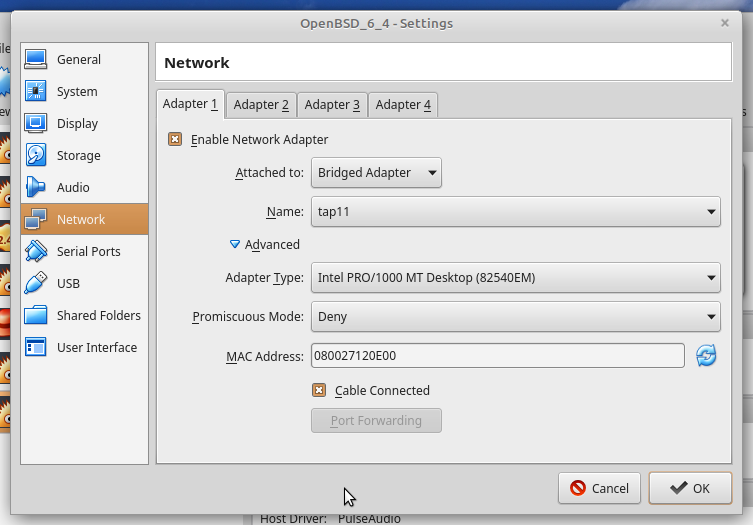Uncheck the Cable Connected checkbox

point(320,391)
